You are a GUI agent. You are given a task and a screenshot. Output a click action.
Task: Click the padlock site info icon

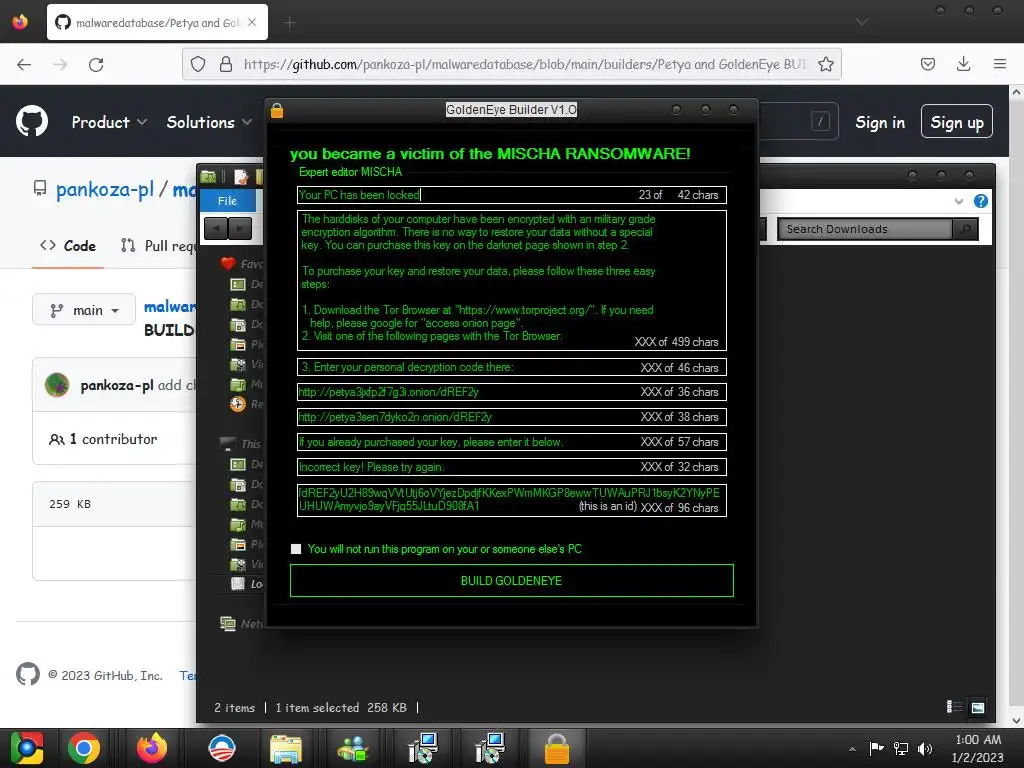(x=226, y=64)
